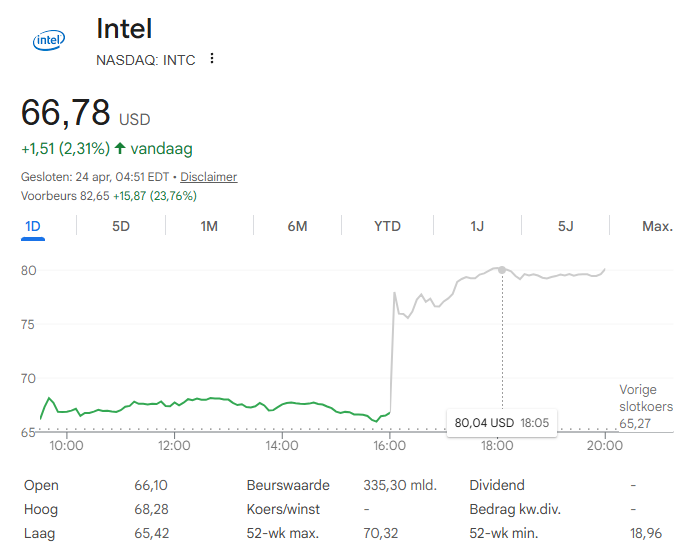
Task: Switch to the 1M chart range
Action: click(209, 227)
